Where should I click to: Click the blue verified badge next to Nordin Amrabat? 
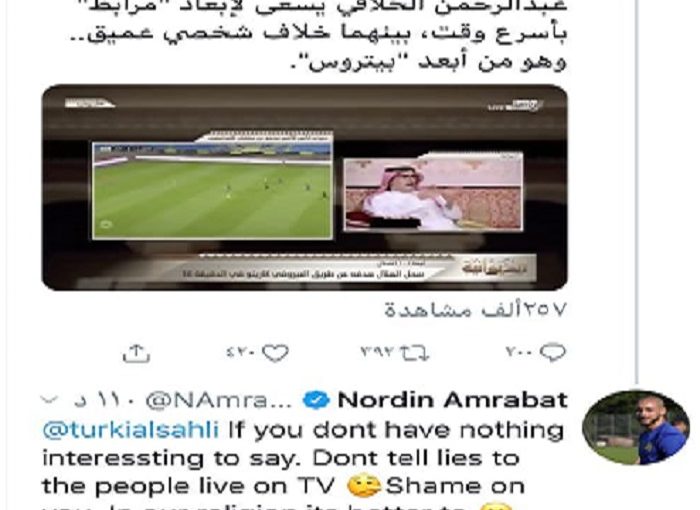[x=316, y=400]
